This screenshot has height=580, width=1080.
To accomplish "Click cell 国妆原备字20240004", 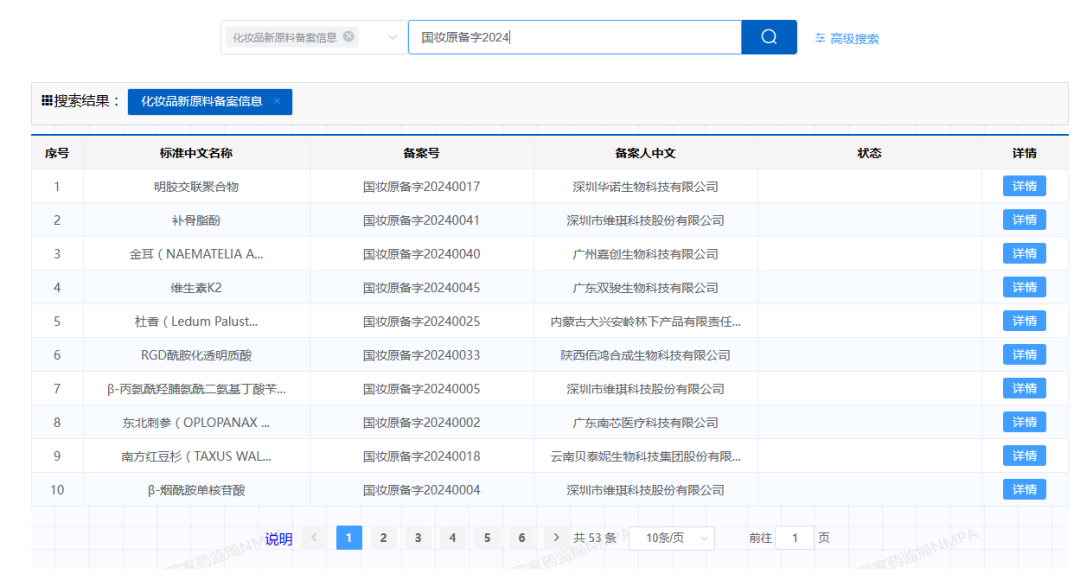I will (x=422, y=490).
